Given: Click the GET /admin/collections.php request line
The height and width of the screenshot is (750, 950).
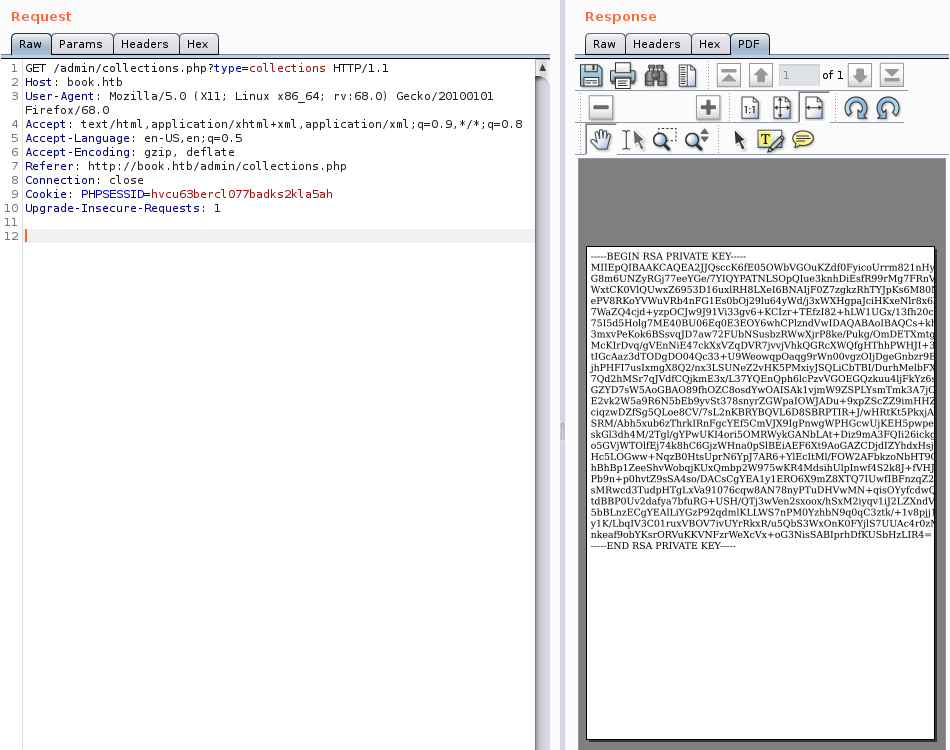Looking at the screenshot, I should click(207, 68).
